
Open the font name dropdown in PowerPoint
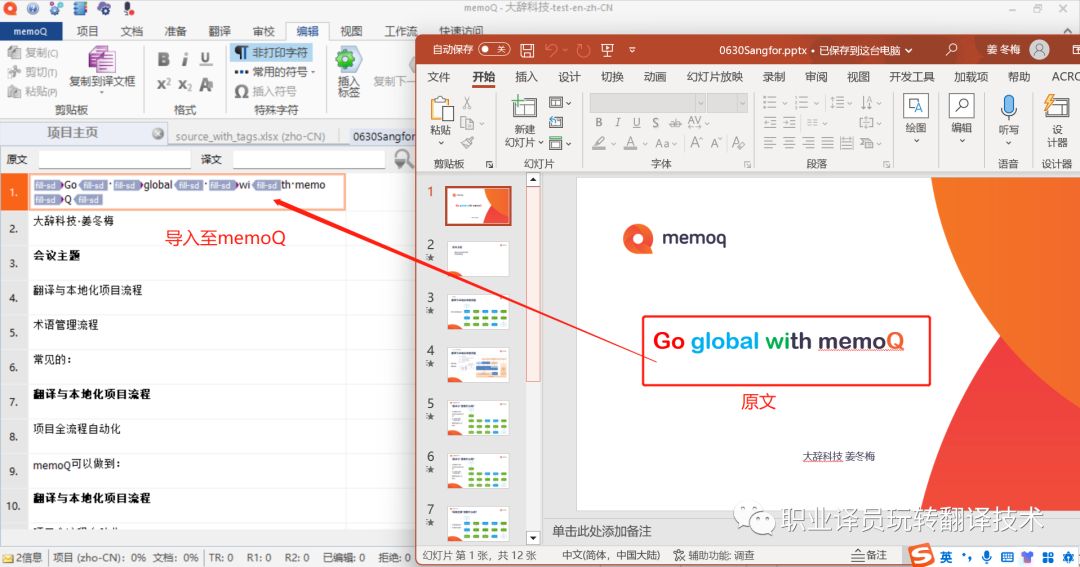(742, 102)
